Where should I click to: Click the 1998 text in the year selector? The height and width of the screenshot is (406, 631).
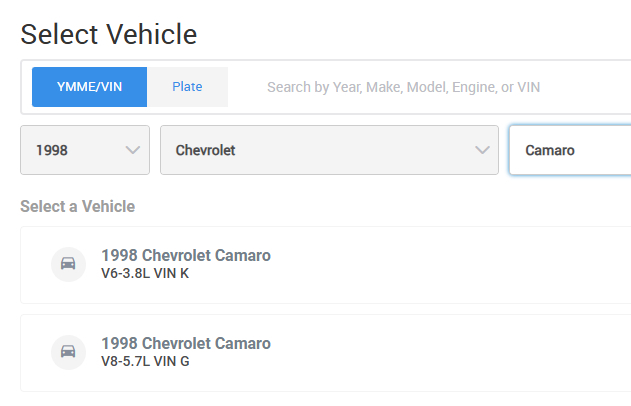[x=52, y=150]
